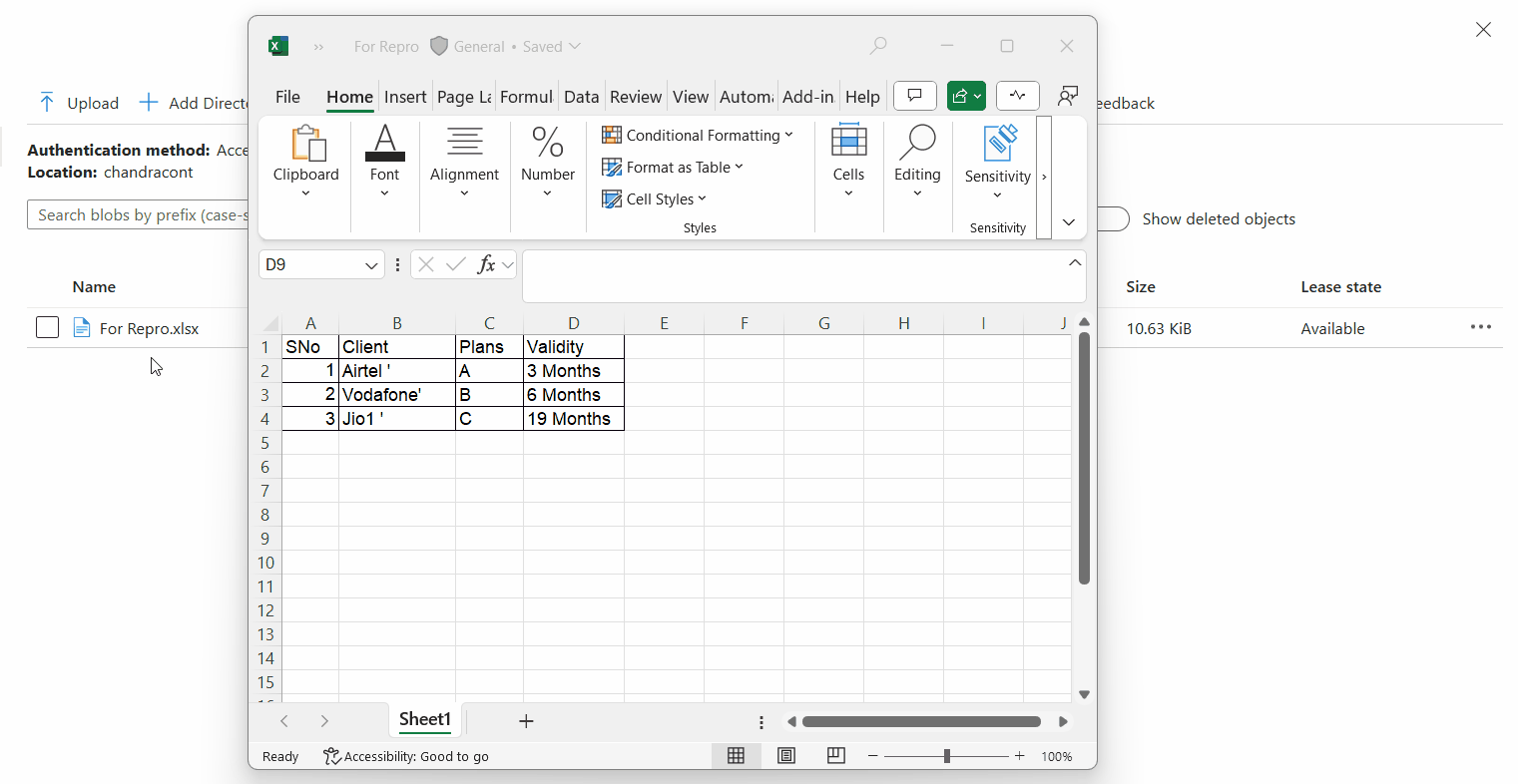Click the Search blobs by prefix field
The image size is (1518, 784).
pyautogui.click(x=138, y=214)
